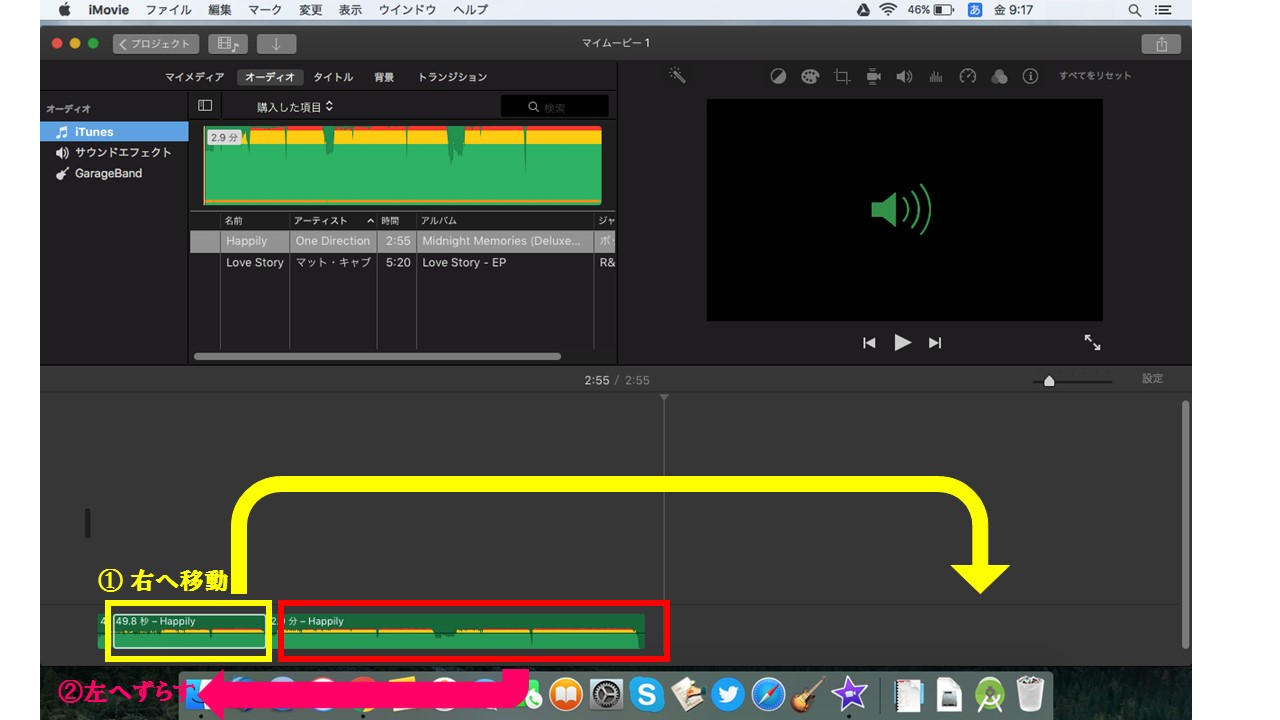Select Sound Effects (サウンドエフェクト) in sidebar
Viewport: 1280px width, 720px height.
point(114,153)
